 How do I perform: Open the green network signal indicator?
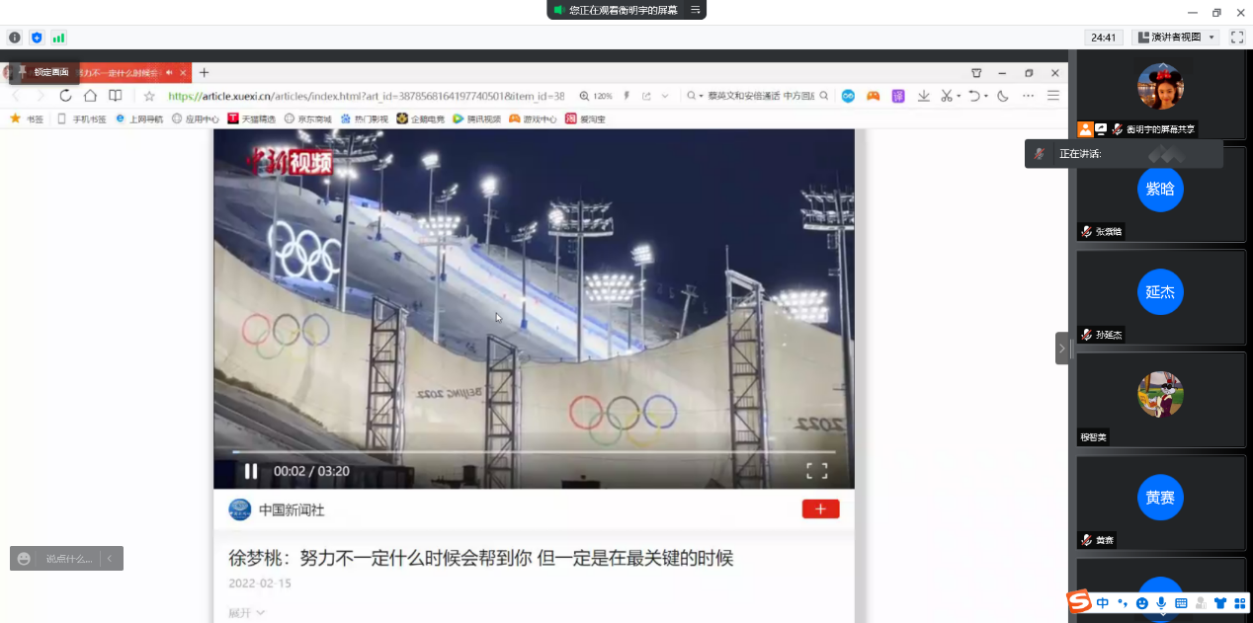pos(59,37)
